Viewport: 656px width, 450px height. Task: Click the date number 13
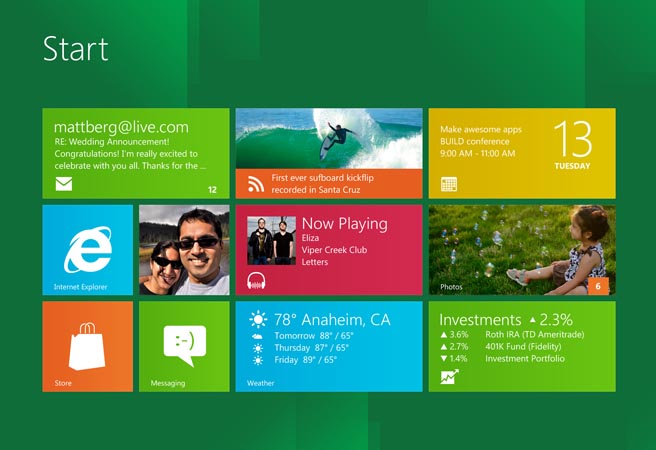click(573, 138)
